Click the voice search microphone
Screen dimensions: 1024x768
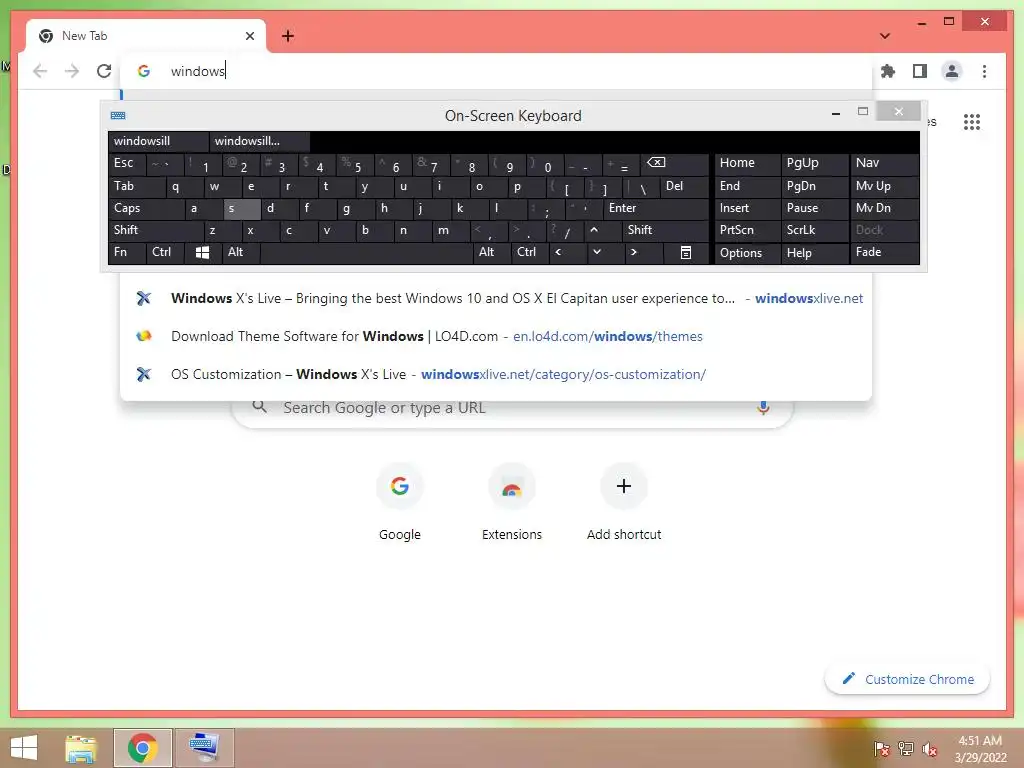pos(763,408)
